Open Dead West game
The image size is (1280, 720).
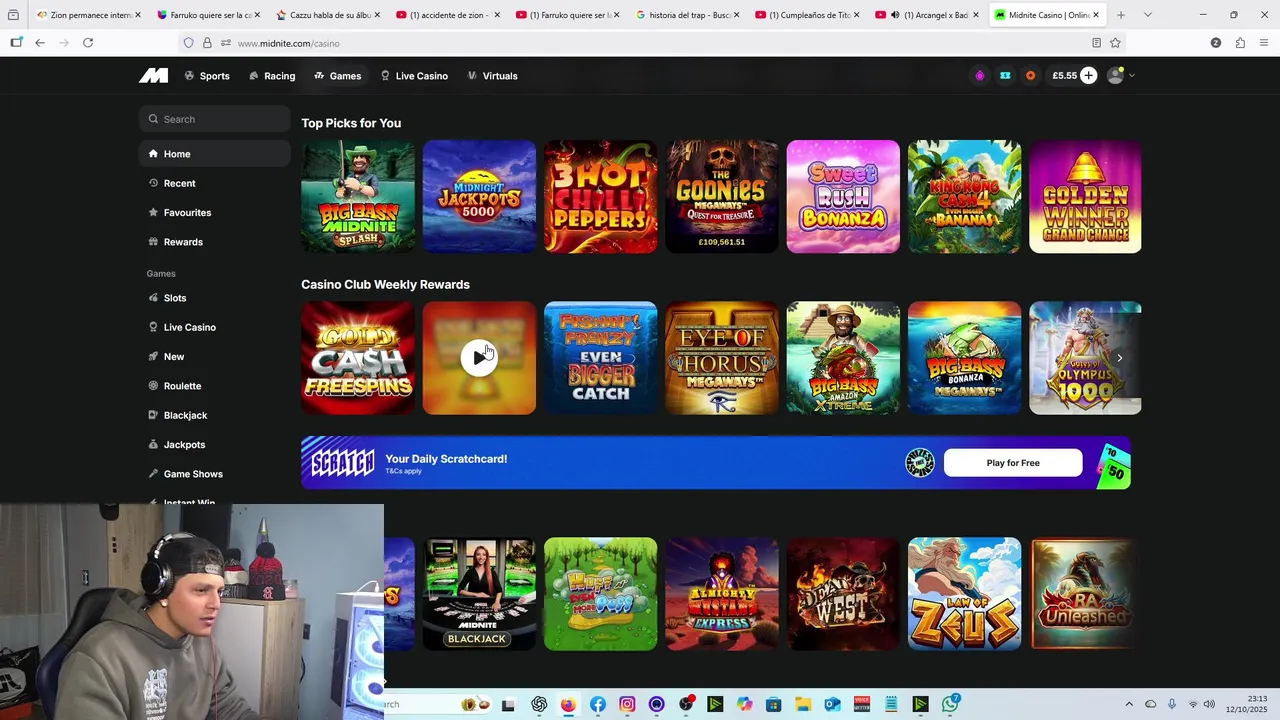click(843, 594)
